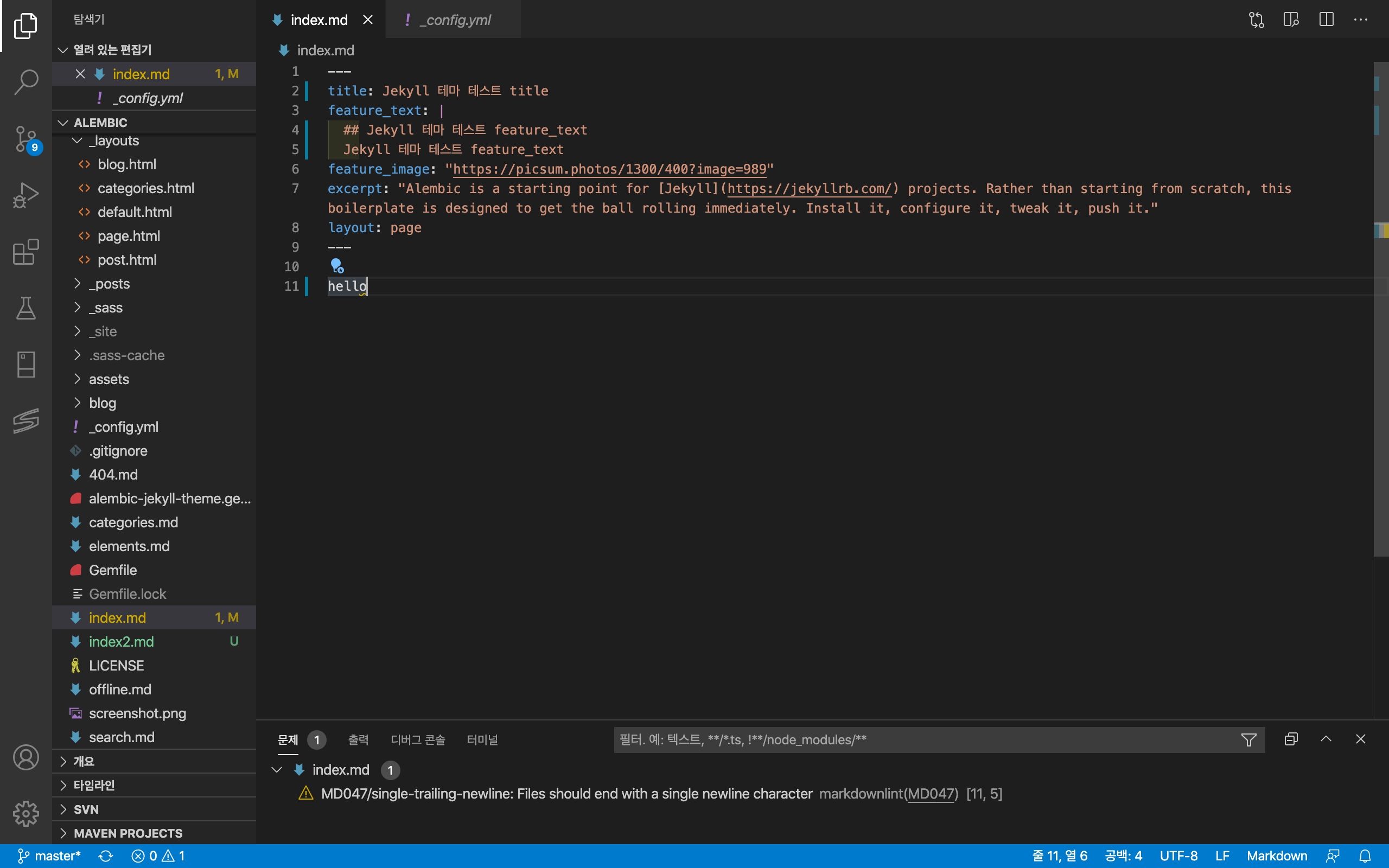This screenshot has width=1389, height=868.
Task: Open the Search view in activity bar
Action: pyautogui.click(x=26, y=82)
